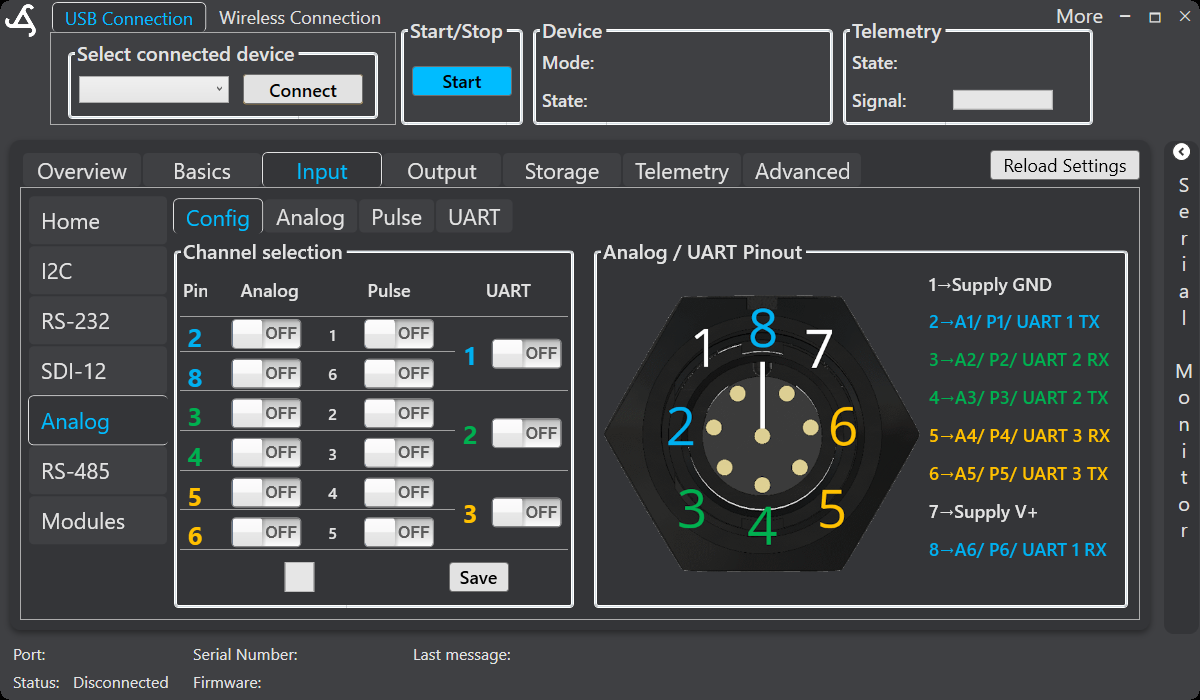Click '3→A2/ P2/ UART 2 RX' label

tap(1019, 360)
